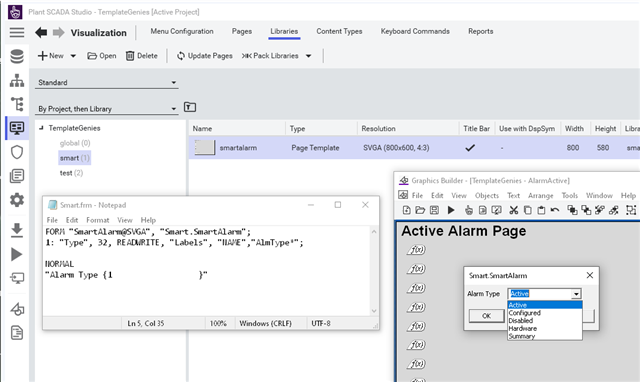Click the play/test icon in Graphics Builder
Screen dimensions: 640x382
pyautogui.click(x=451, y=210)
